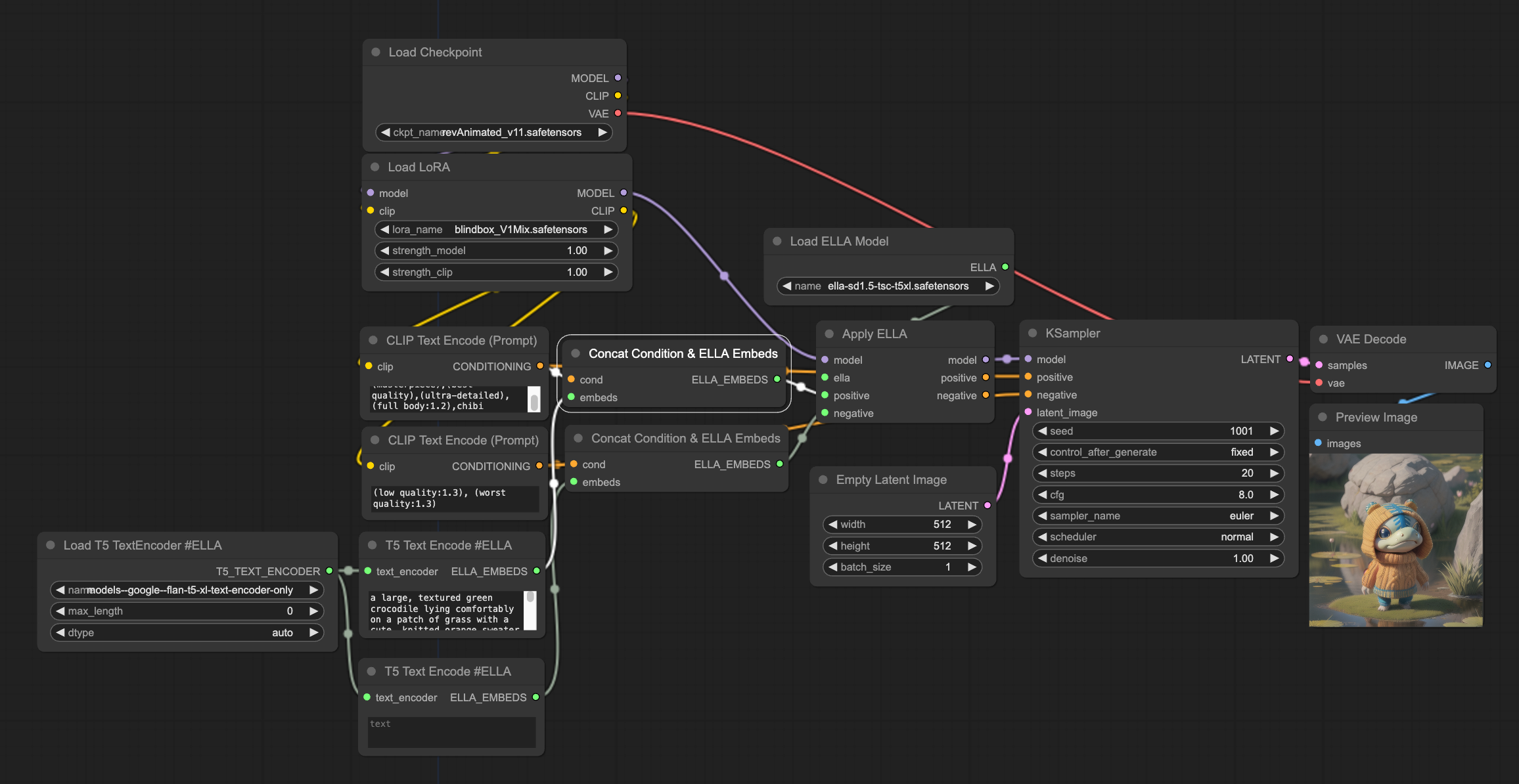Select the Load T5 TextEncoder #ELLA title bar
Viewport: 1519px width, 784px height.
143,546
